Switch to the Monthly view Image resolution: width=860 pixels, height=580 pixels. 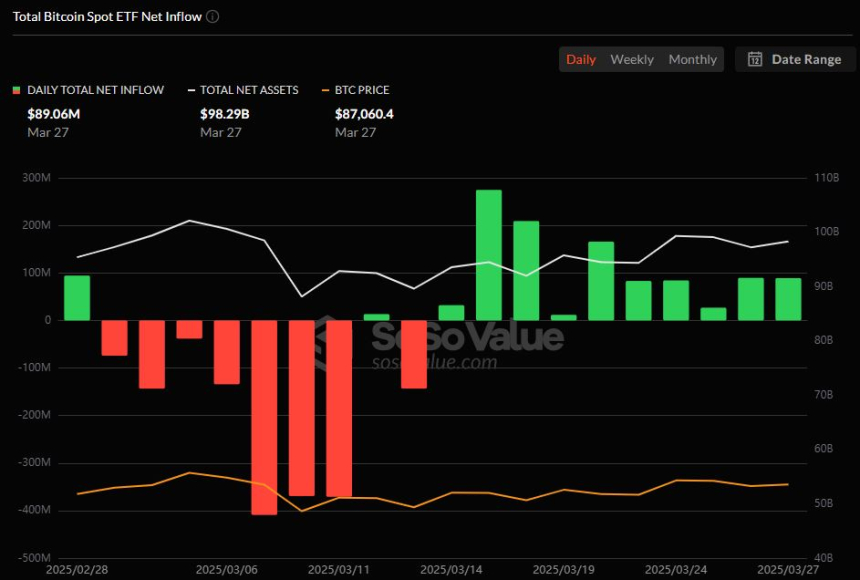(692, 59)
